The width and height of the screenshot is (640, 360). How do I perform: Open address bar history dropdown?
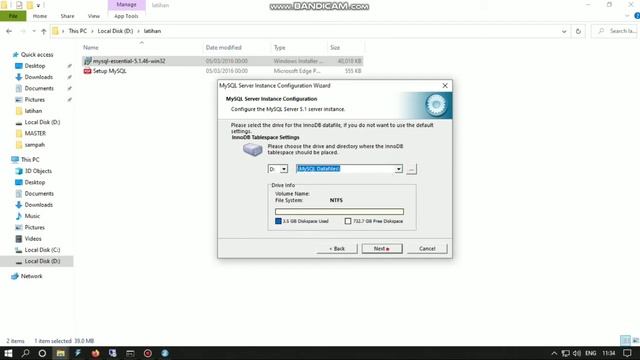pos(564,31)
